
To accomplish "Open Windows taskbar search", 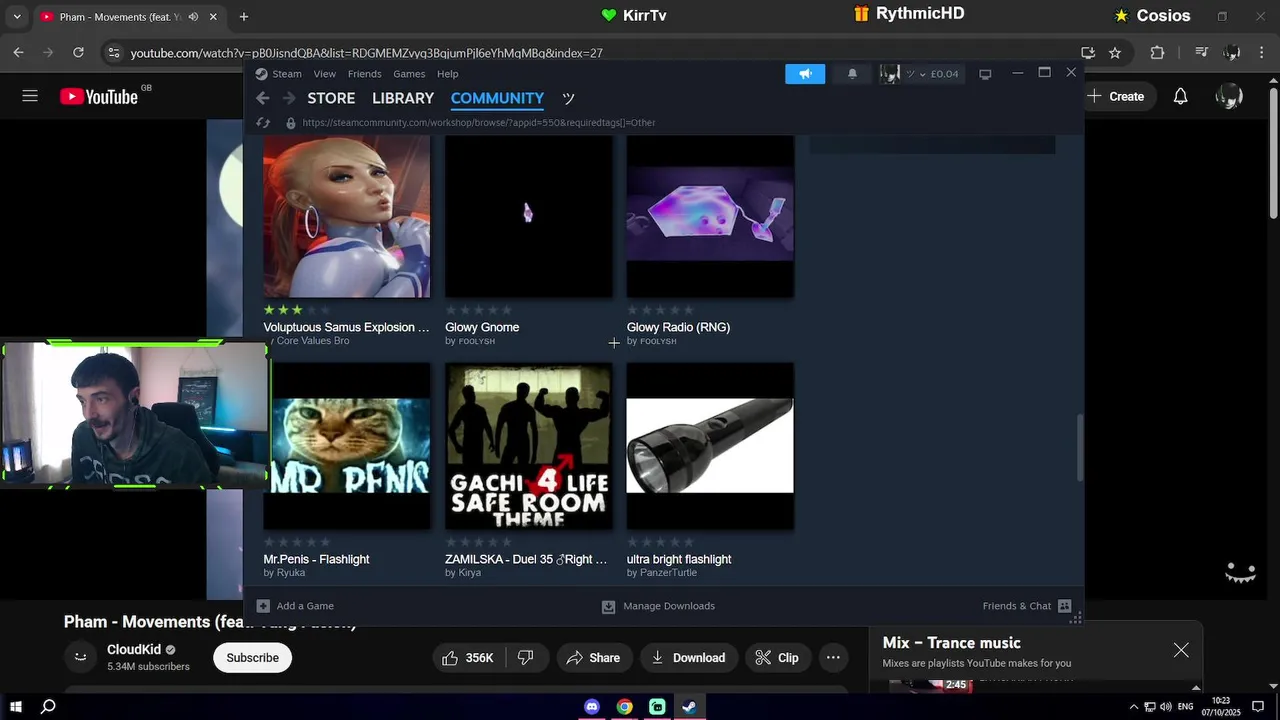I will click(x=48, y=707).
